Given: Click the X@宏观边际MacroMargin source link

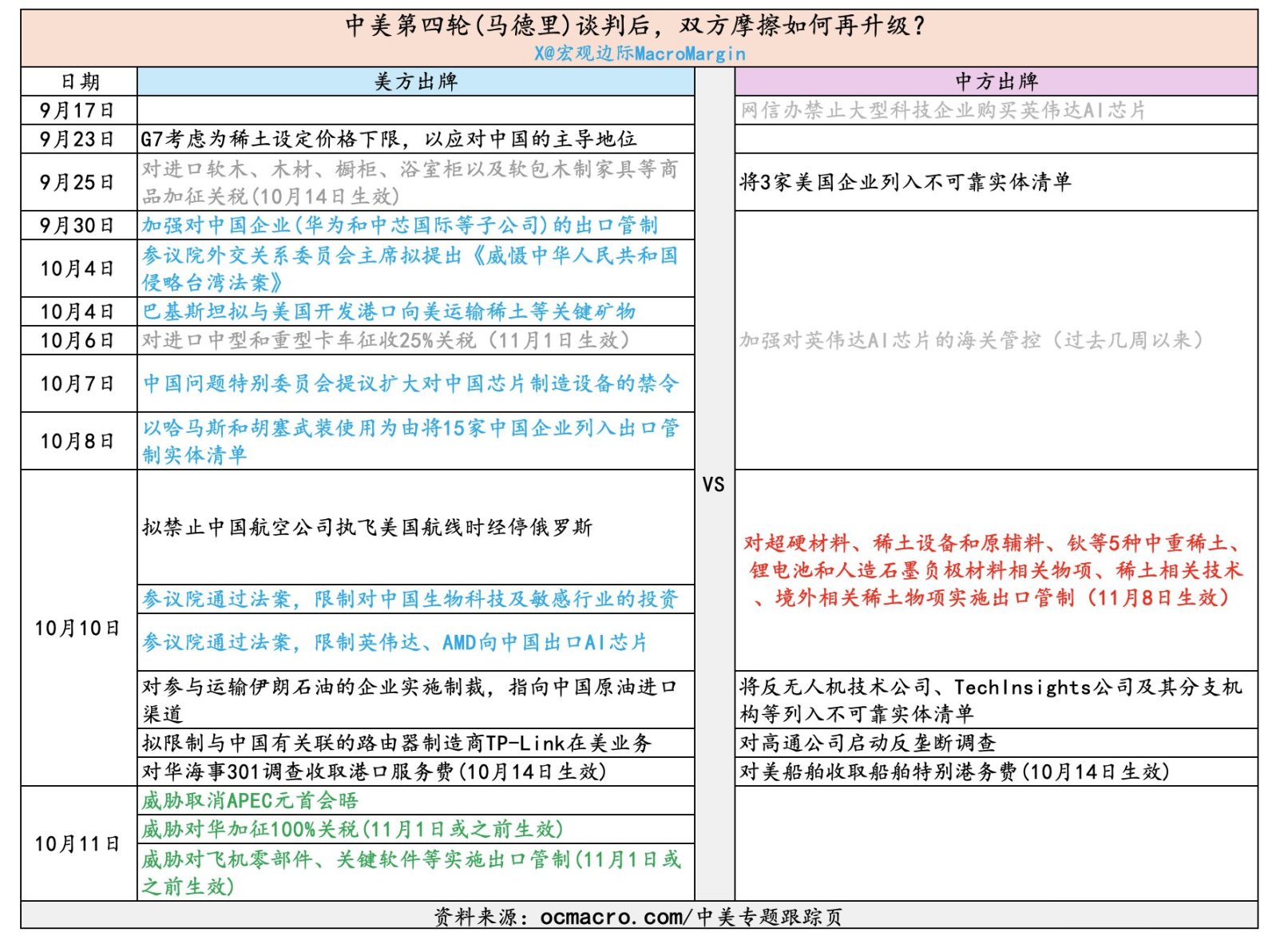Looking at the screenshot, I should (640, 54).
